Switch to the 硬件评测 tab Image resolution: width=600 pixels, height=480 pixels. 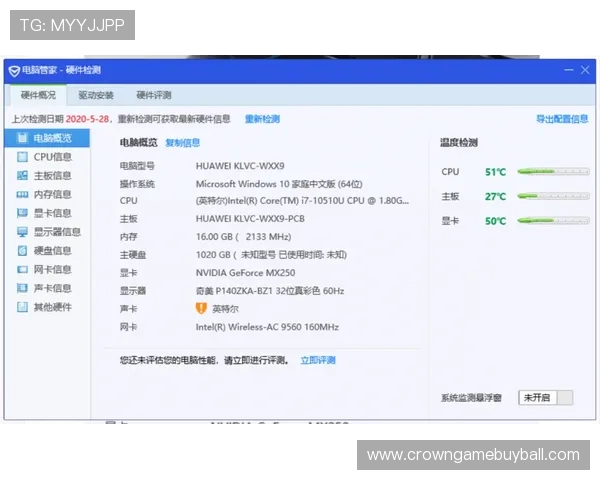point(154,95)
